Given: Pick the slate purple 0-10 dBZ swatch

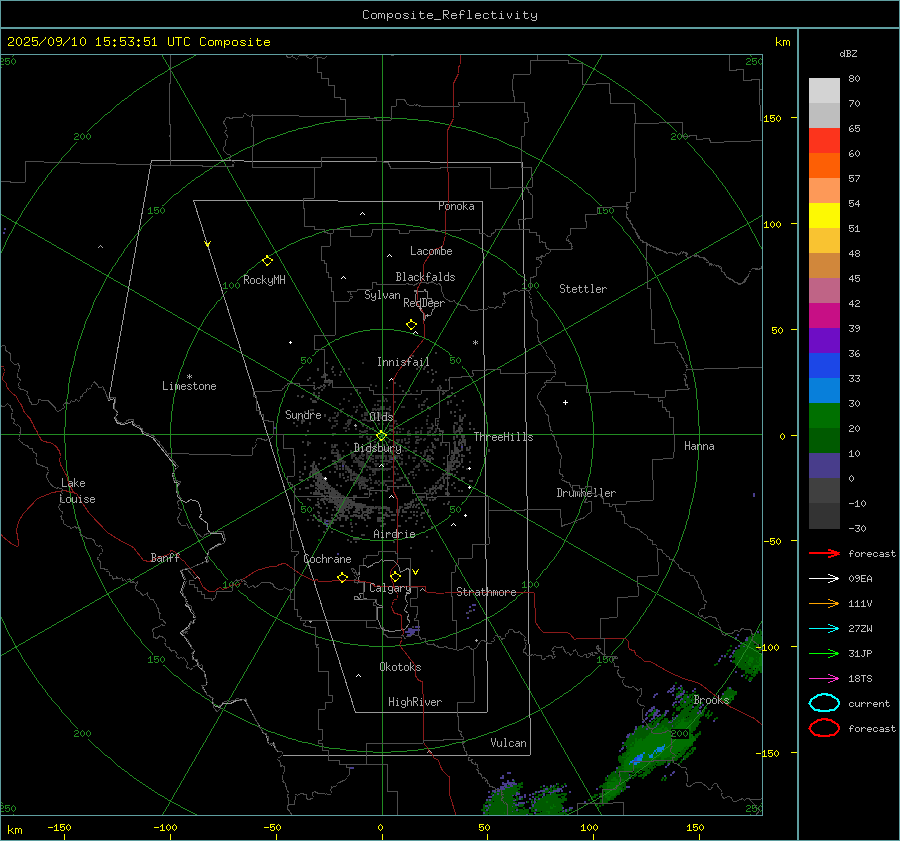Looking at the screenshot, I should pyautogui.click(x=824, y=466).
